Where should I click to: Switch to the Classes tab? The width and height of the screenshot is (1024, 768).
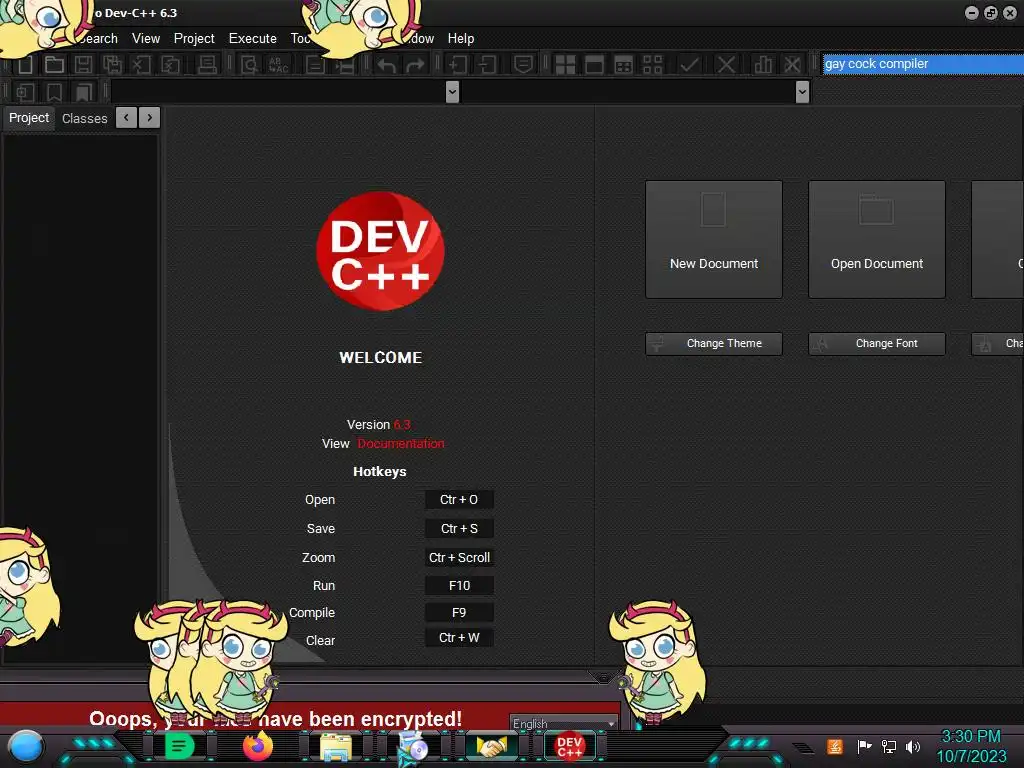[84, 118]
